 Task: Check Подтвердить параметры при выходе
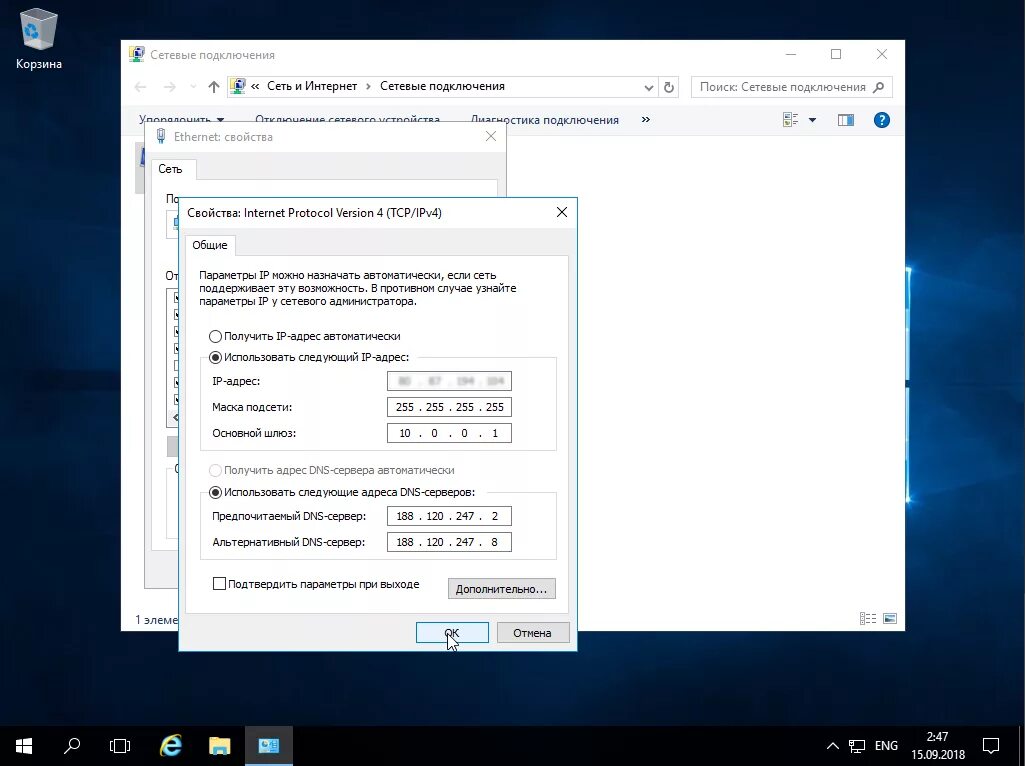click(x=220, y=584)
